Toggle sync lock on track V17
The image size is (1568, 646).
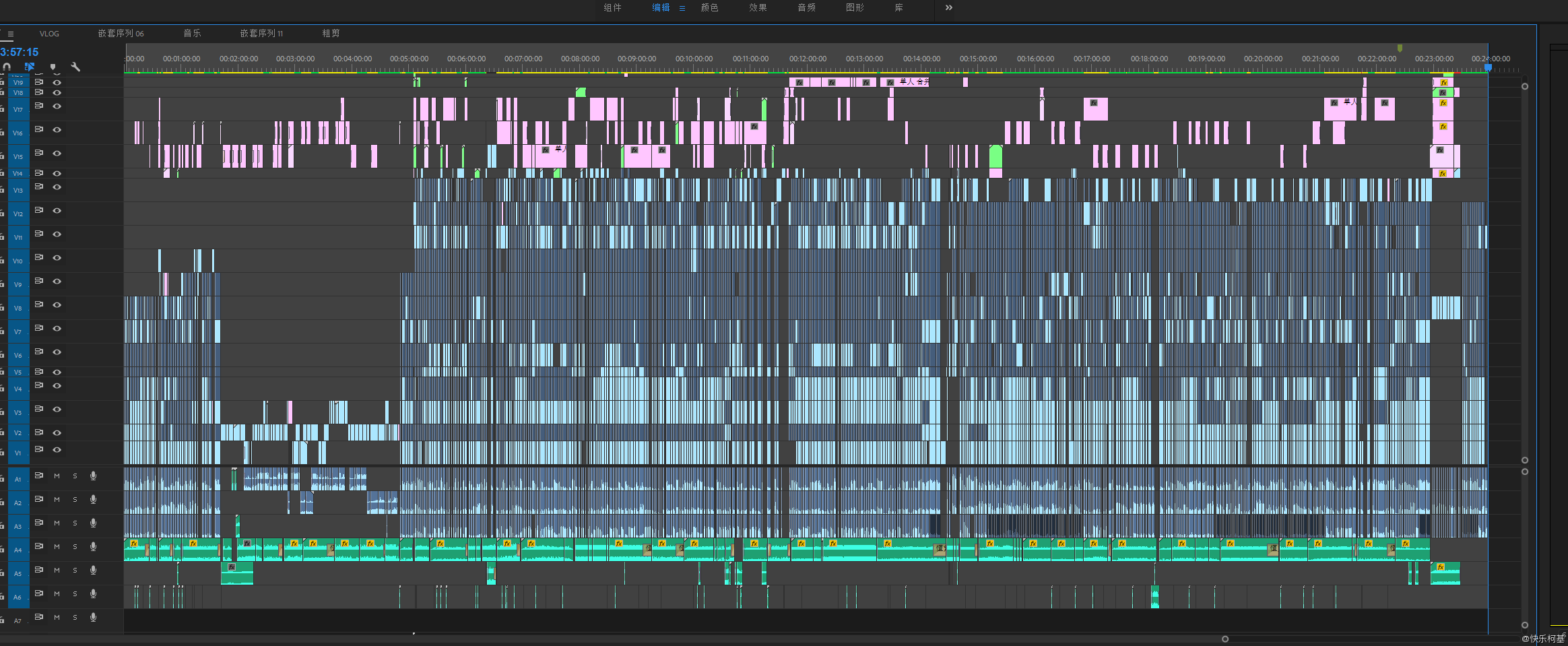coord(39,106)
